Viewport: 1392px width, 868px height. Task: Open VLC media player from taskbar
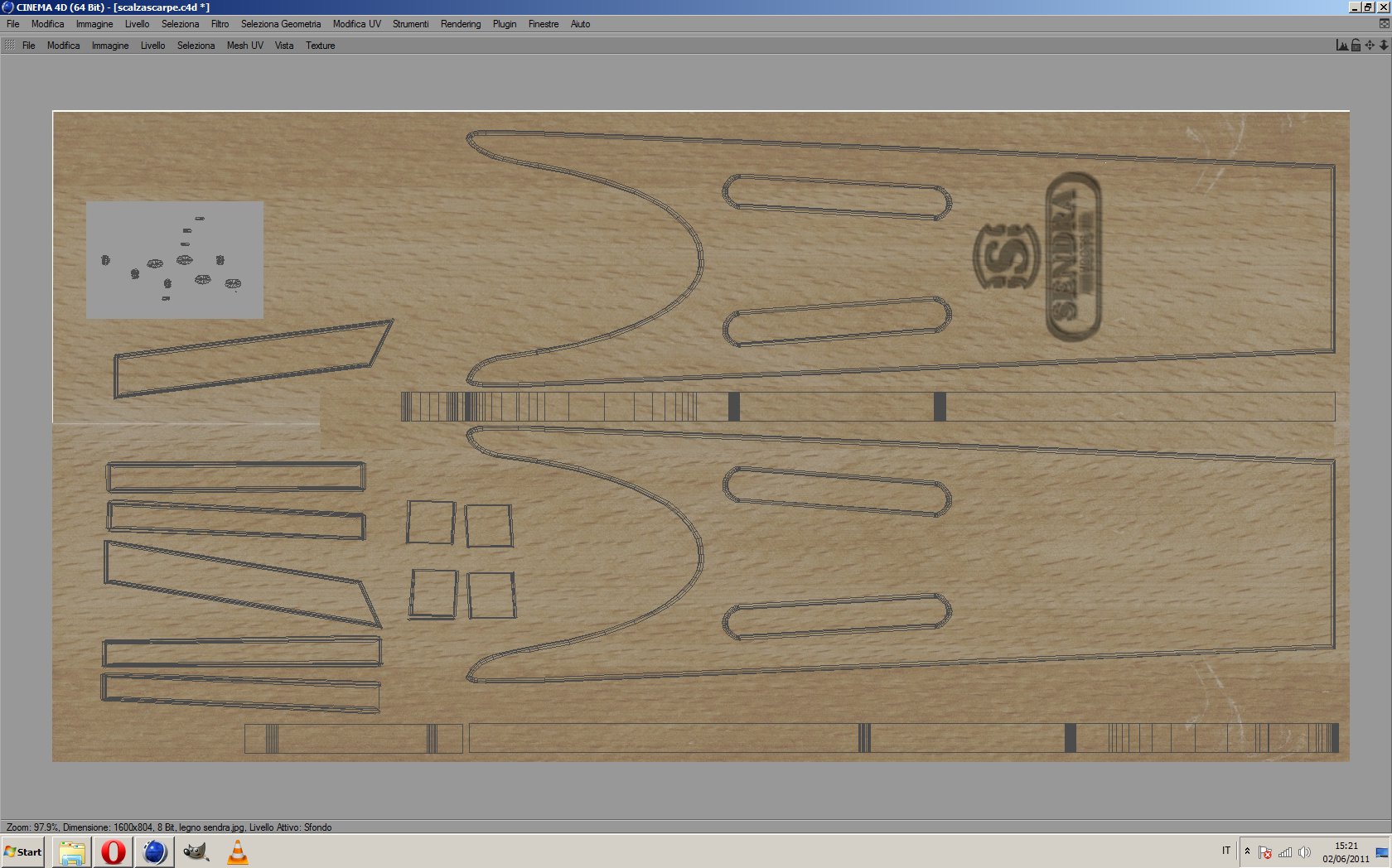click(238, 851)
